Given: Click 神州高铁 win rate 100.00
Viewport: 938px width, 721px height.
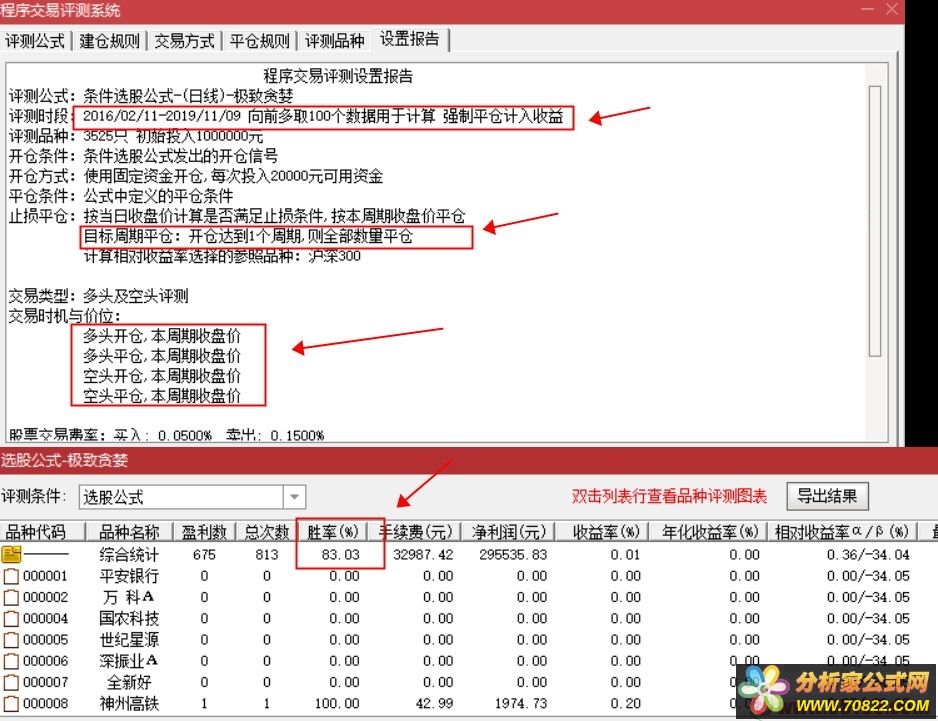Looking at the screenshot, I should pyautogui.click(x=337, y=704).
